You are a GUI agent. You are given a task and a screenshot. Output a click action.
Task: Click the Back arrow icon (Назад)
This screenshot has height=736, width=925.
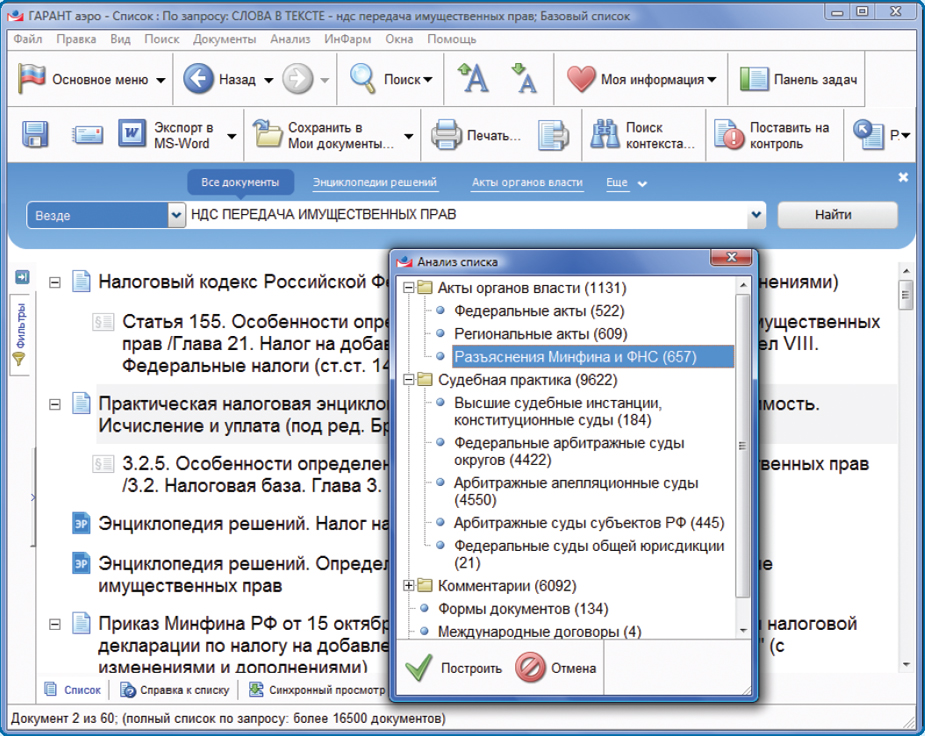point(199,79)
